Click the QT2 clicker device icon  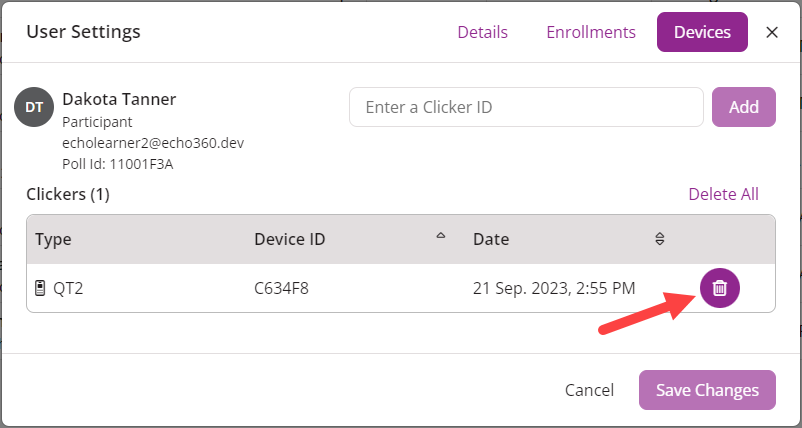click(40, 289)
